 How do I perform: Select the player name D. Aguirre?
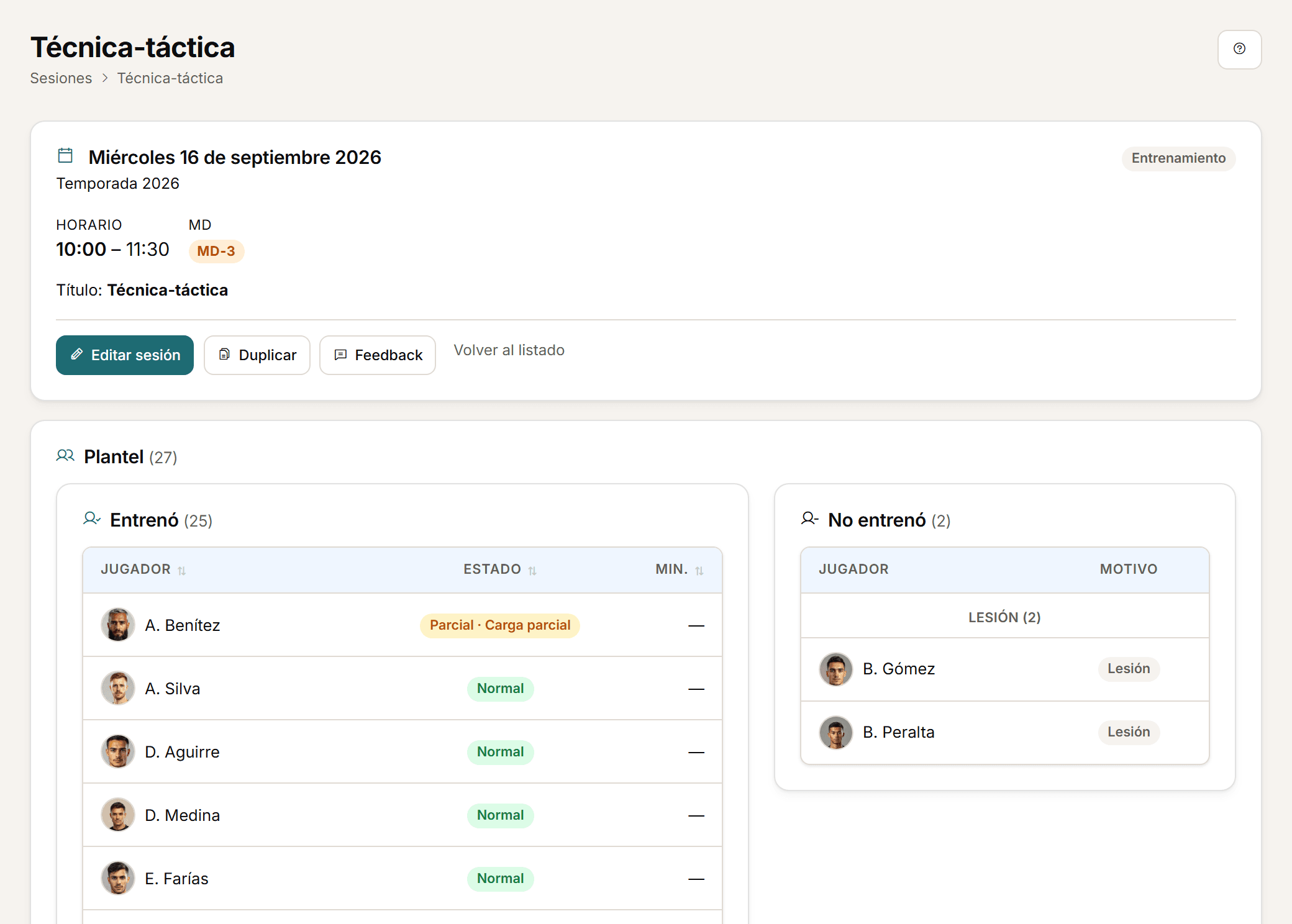[x=183, y=752]
